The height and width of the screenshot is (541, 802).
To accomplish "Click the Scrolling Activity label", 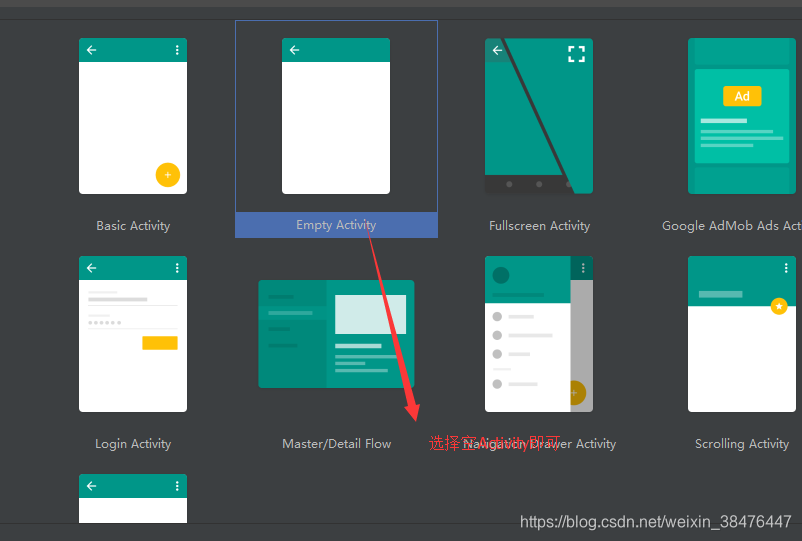I will click(742, 444).
